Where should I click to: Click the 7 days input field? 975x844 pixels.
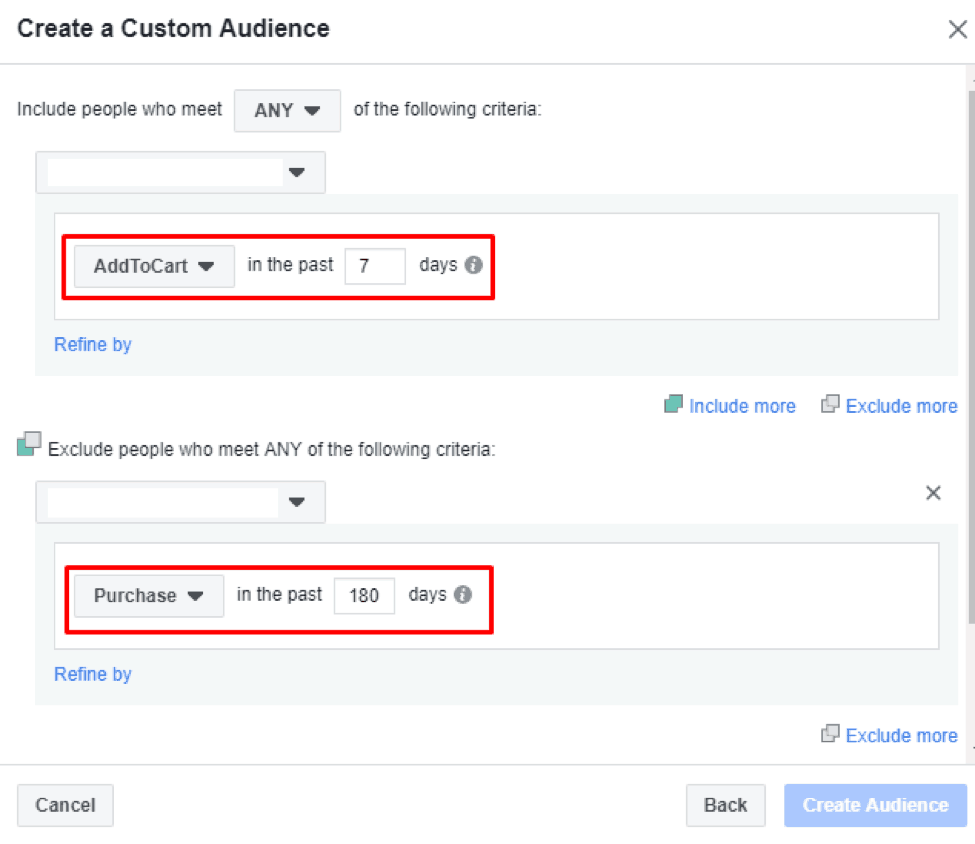pos(375,267)
